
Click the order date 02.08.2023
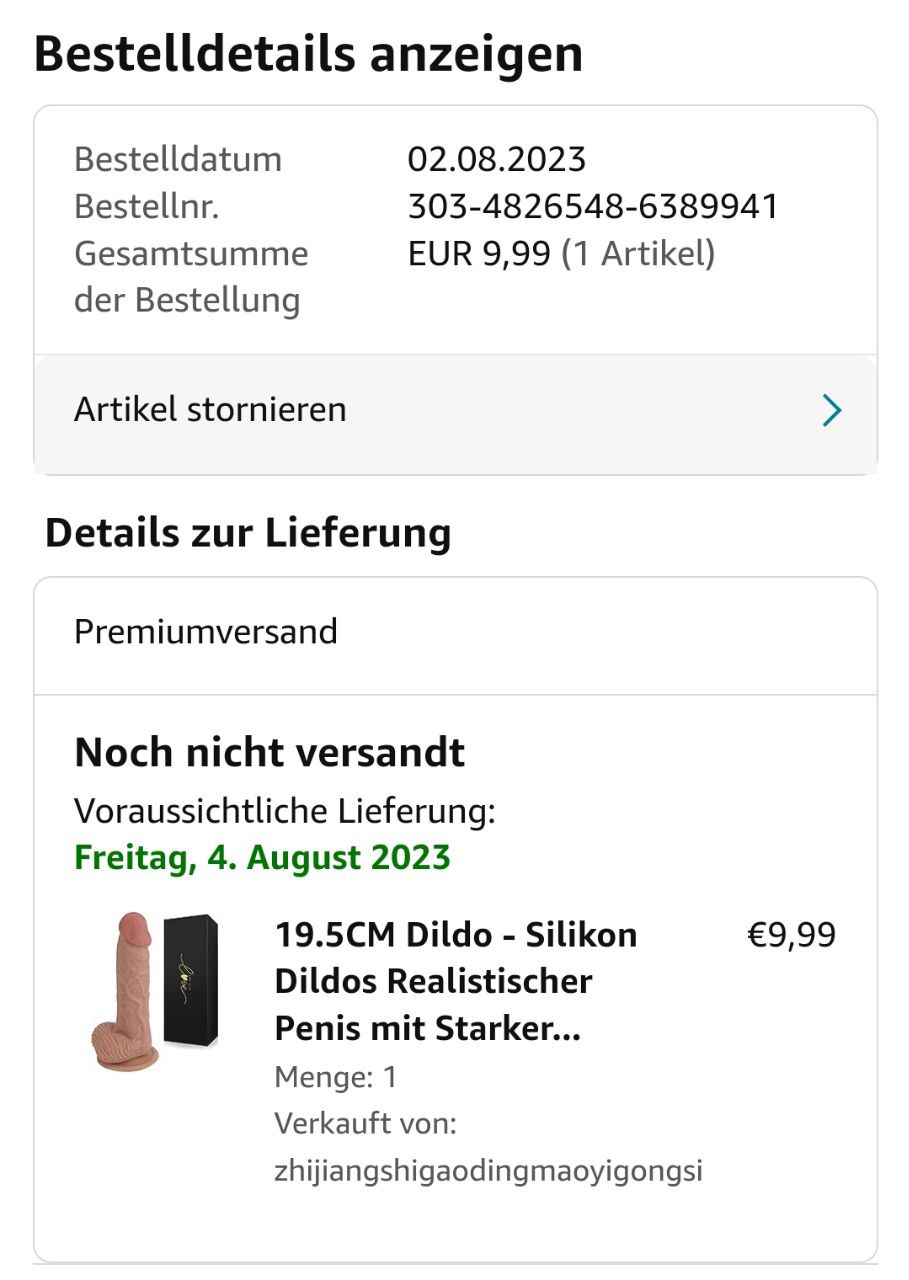tap(496, 159)
